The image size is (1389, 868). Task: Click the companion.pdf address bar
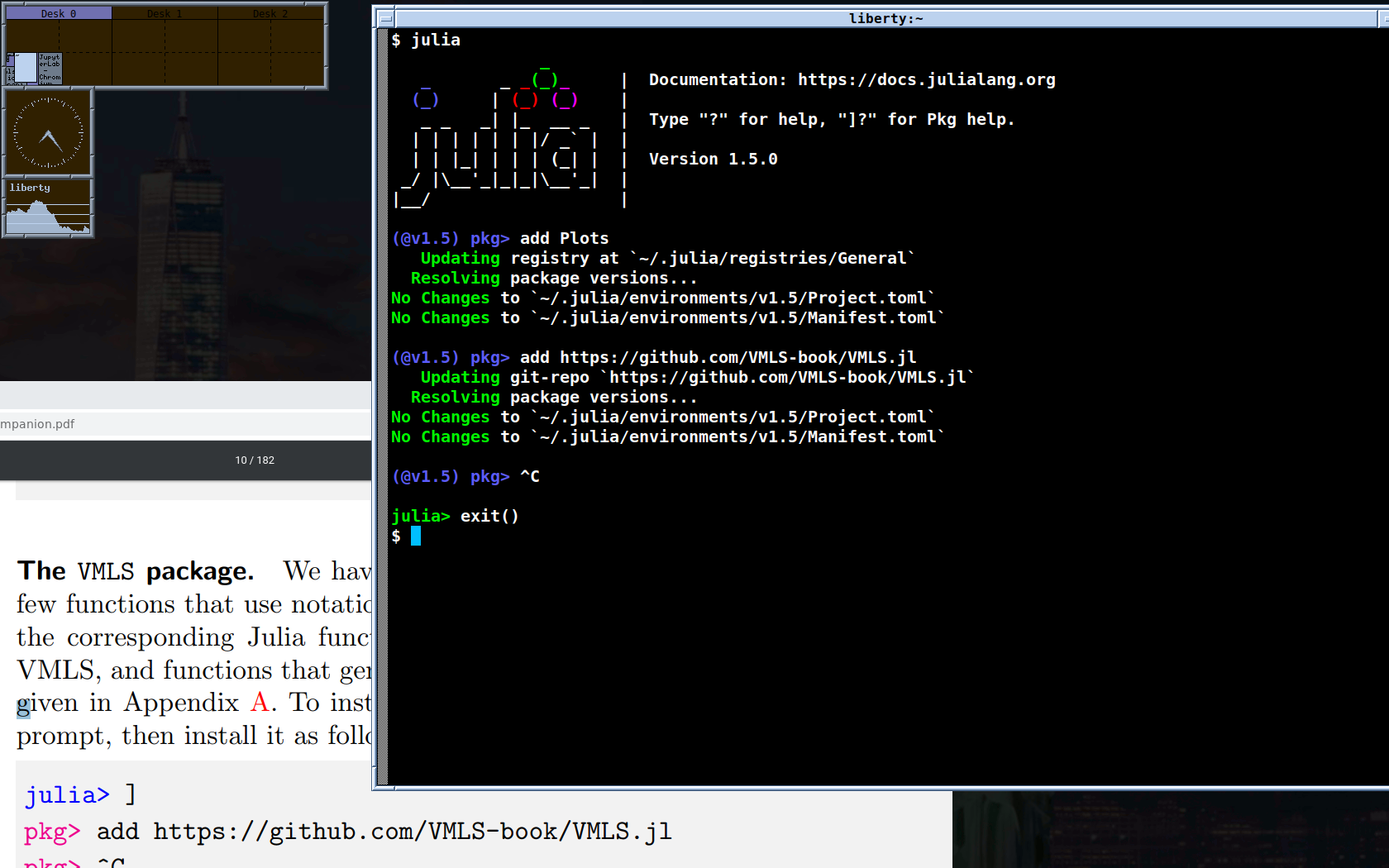[x=165, y=424]
